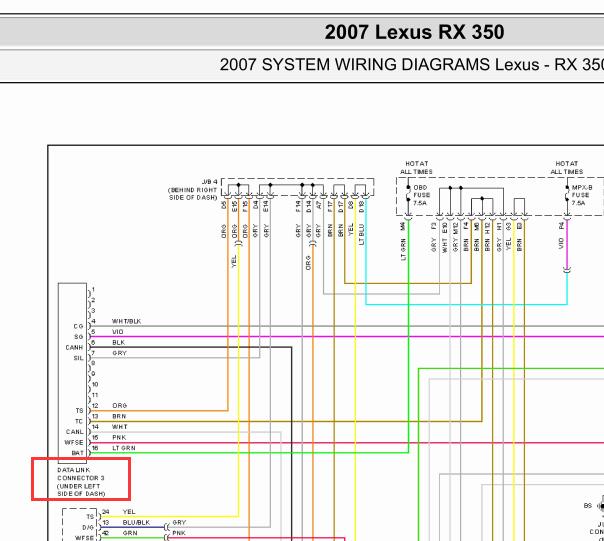Click the vertical "WHT" label below E10
This screenshot has width=604, height=541.
click(445, 245)
